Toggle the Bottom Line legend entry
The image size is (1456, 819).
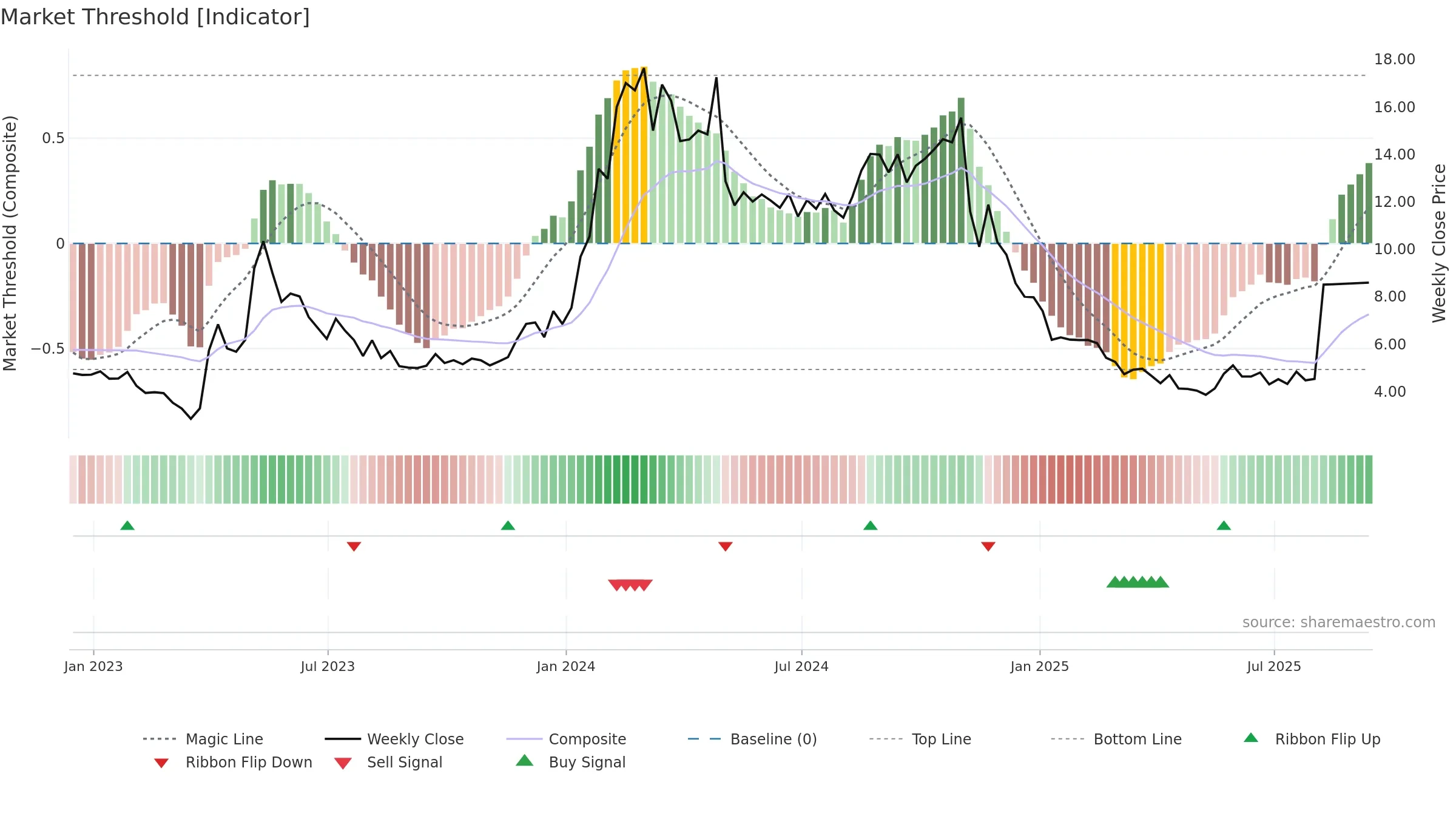[1116, 739]
